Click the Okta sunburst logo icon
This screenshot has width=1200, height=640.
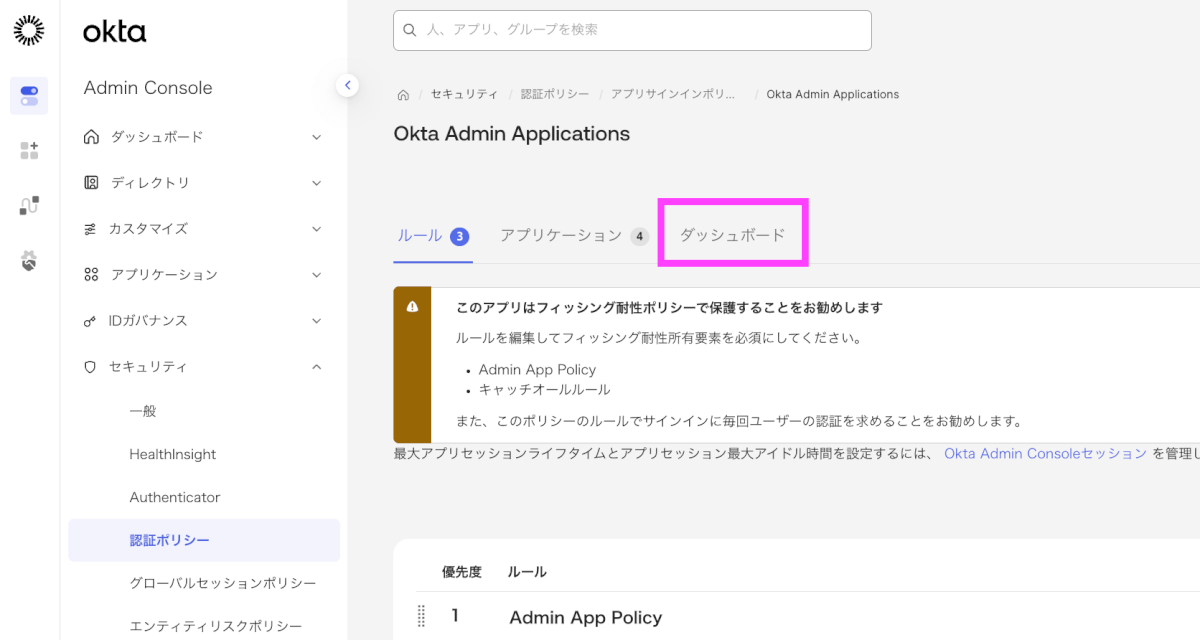[29, 31]
